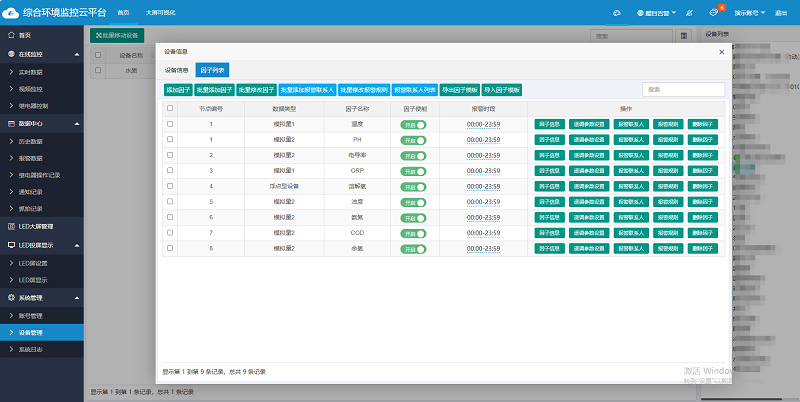Switch to the 设备信息 tab
Image resolution: width=800 pixels, height=402 pixels.
click(x=177, y=70)
